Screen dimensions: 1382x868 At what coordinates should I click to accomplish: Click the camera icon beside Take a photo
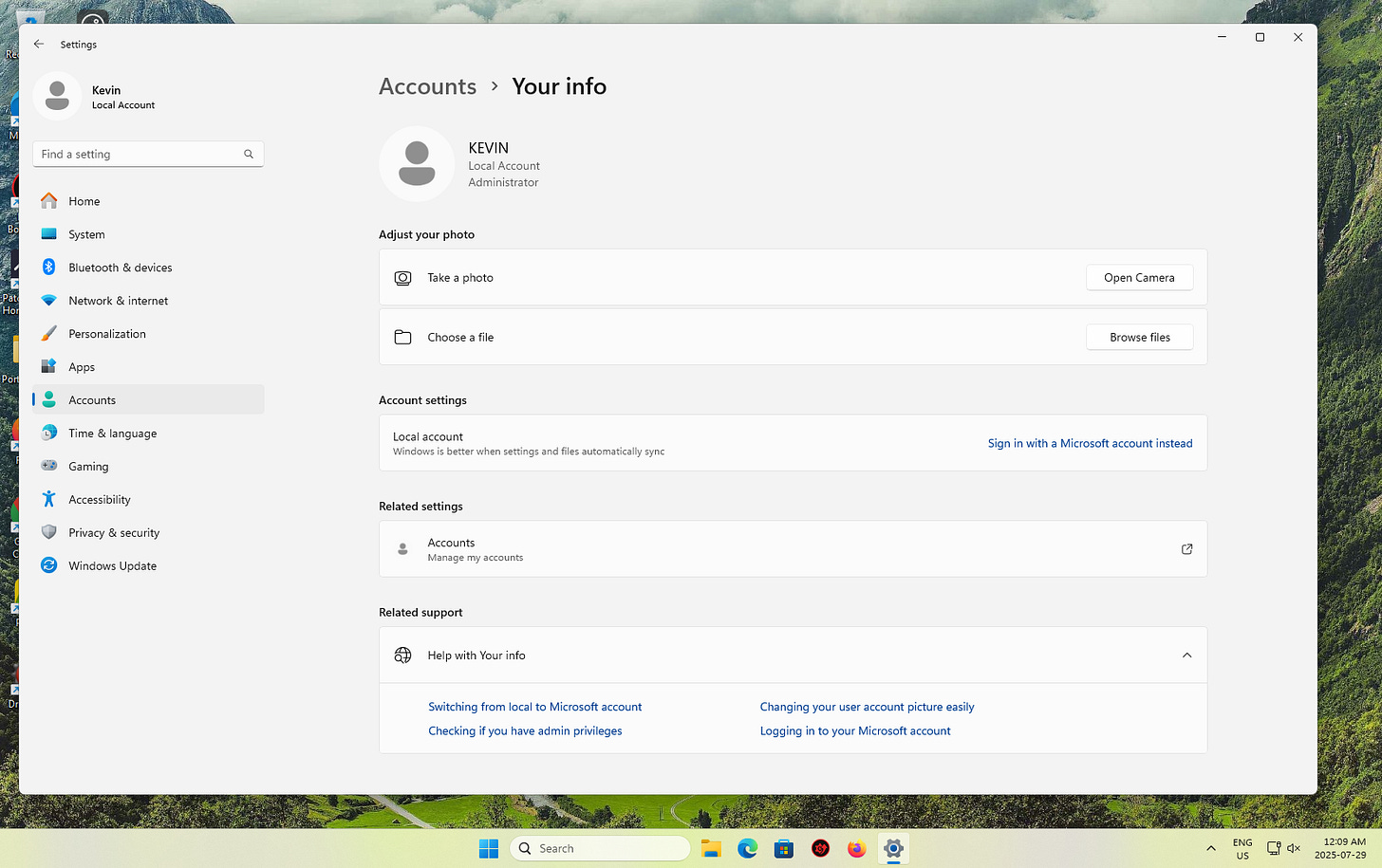402,278
